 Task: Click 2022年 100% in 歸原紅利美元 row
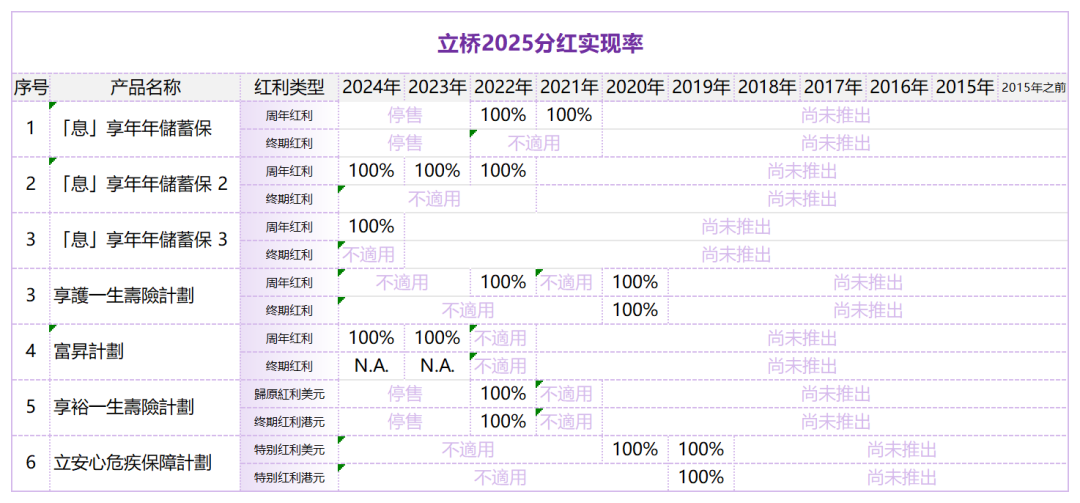point(503,394)
